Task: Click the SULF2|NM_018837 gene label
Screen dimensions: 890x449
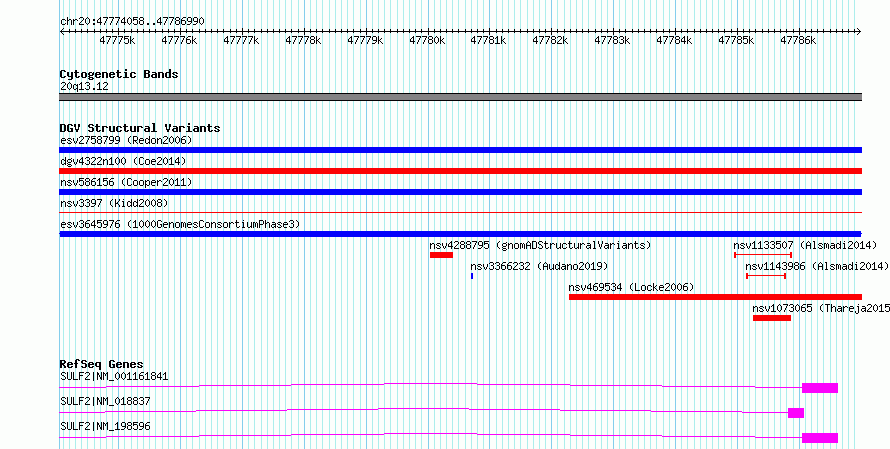Action: (105, 401)
